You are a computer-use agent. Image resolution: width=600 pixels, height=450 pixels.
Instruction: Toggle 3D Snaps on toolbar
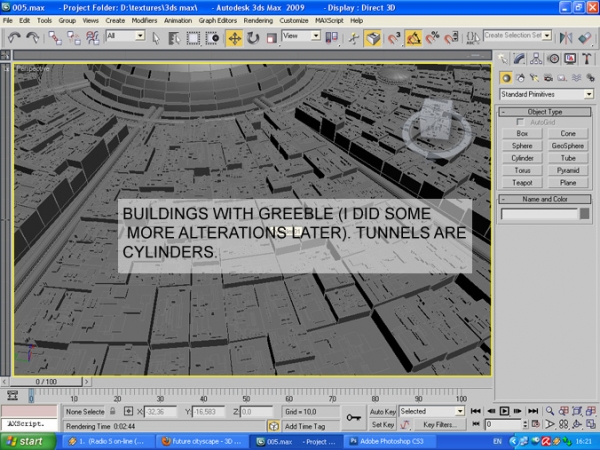(x=393, y=38)
